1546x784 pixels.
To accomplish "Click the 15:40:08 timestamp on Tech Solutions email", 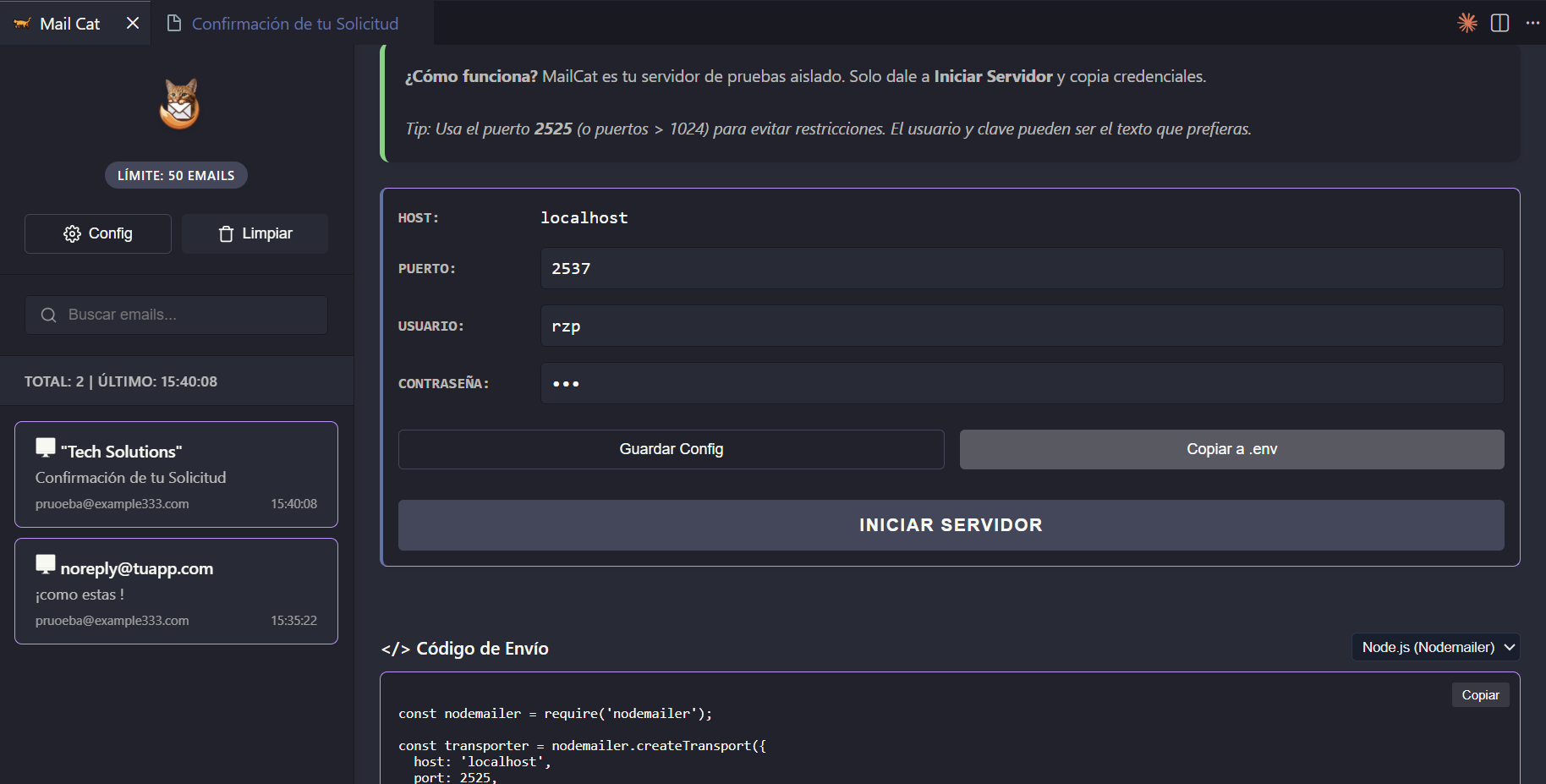I will tap(293, 504).
